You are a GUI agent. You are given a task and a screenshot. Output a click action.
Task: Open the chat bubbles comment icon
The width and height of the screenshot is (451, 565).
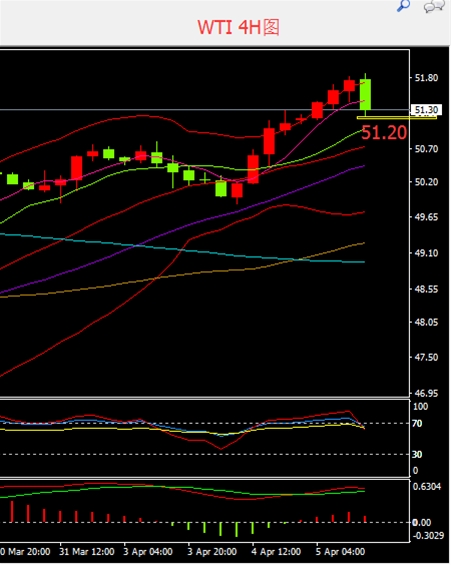[x=434, y=6]
